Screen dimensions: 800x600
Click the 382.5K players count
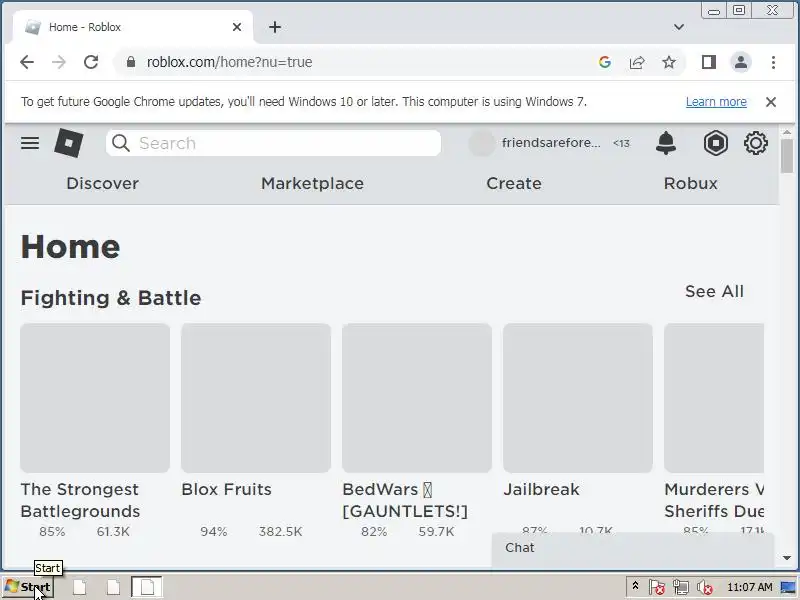(x=280, y=532)
